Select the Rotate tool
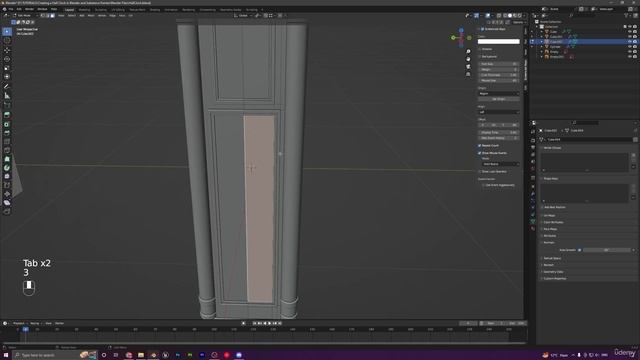 7,59
